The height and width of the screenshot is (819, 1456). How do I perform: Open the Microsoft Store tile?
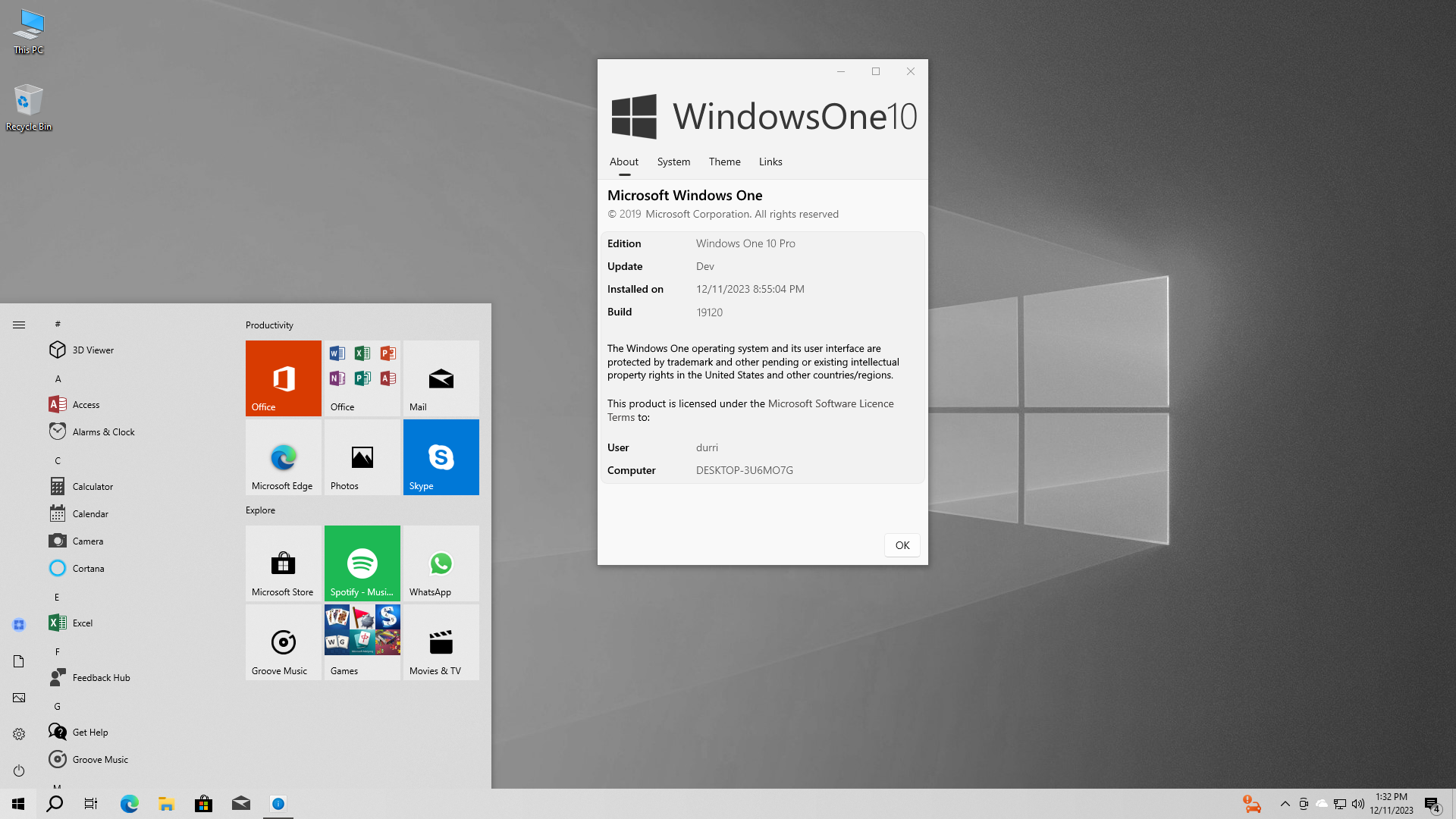[283, 563]
